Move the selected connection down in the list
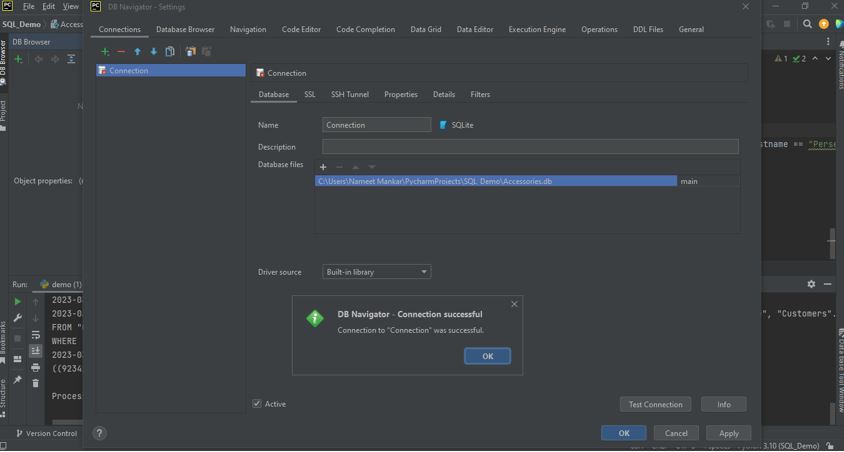Screen dimensions: 844x452 [153, 51]
